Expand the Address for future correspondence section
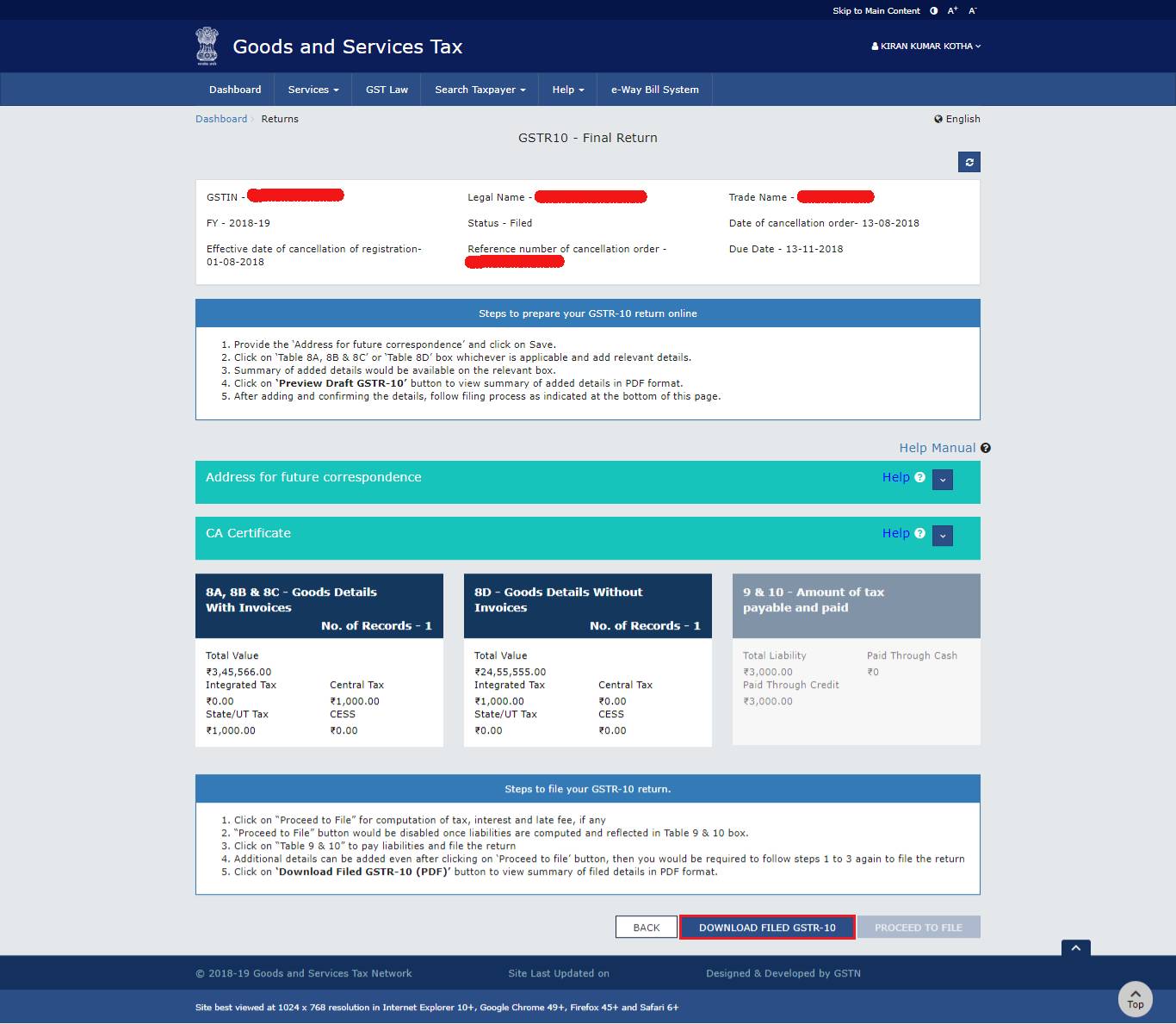The image size is (1176, 1024). click(x=942, y=480)
